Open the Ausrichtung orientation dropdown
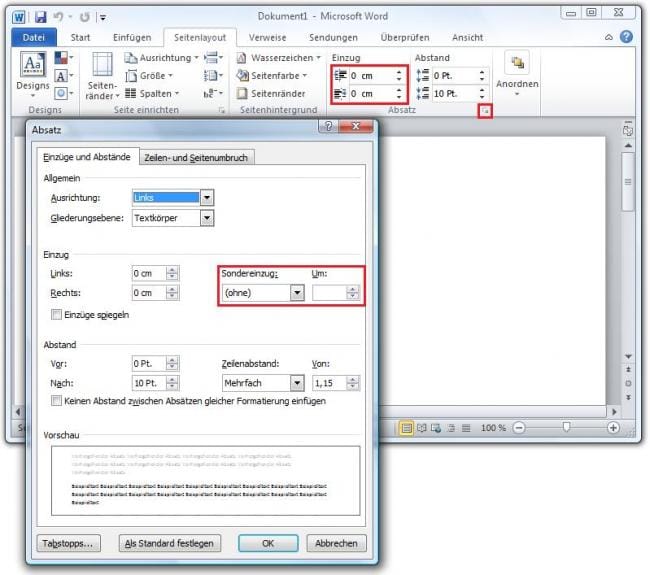Screen dimensions: 650x575 [161, 58]
